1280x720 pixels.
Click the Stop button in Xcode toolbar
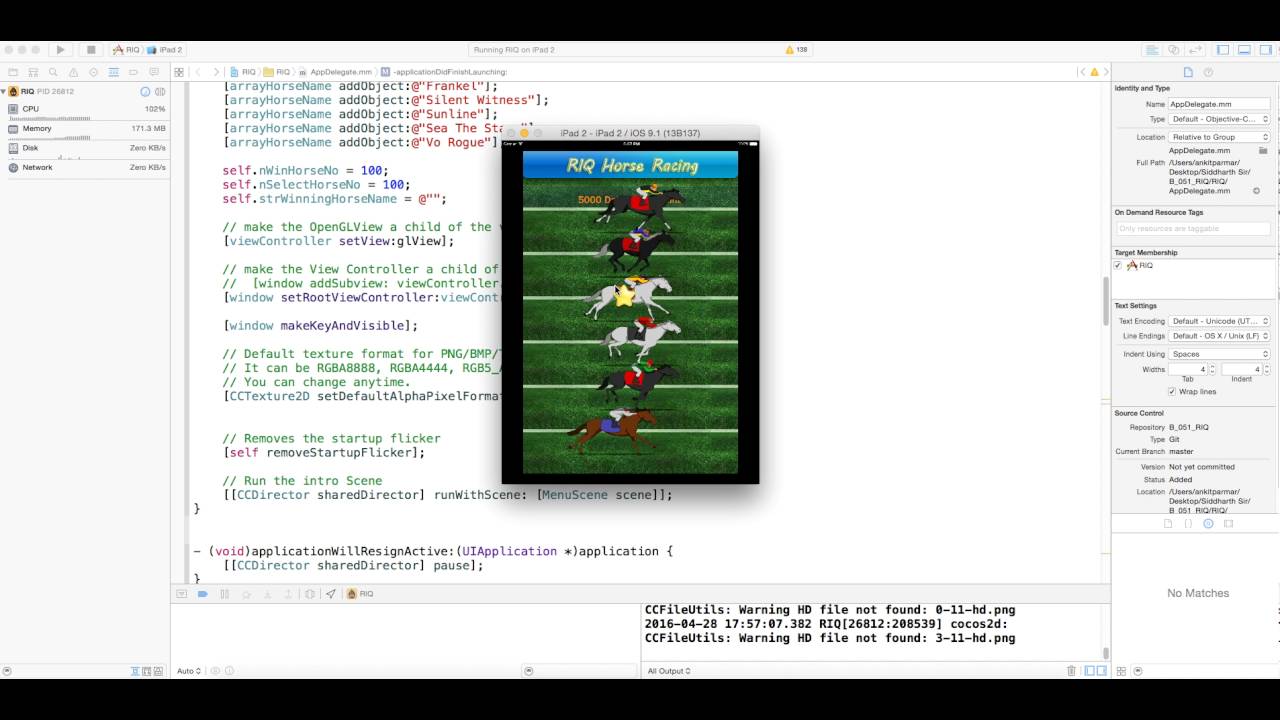point(91,49)
